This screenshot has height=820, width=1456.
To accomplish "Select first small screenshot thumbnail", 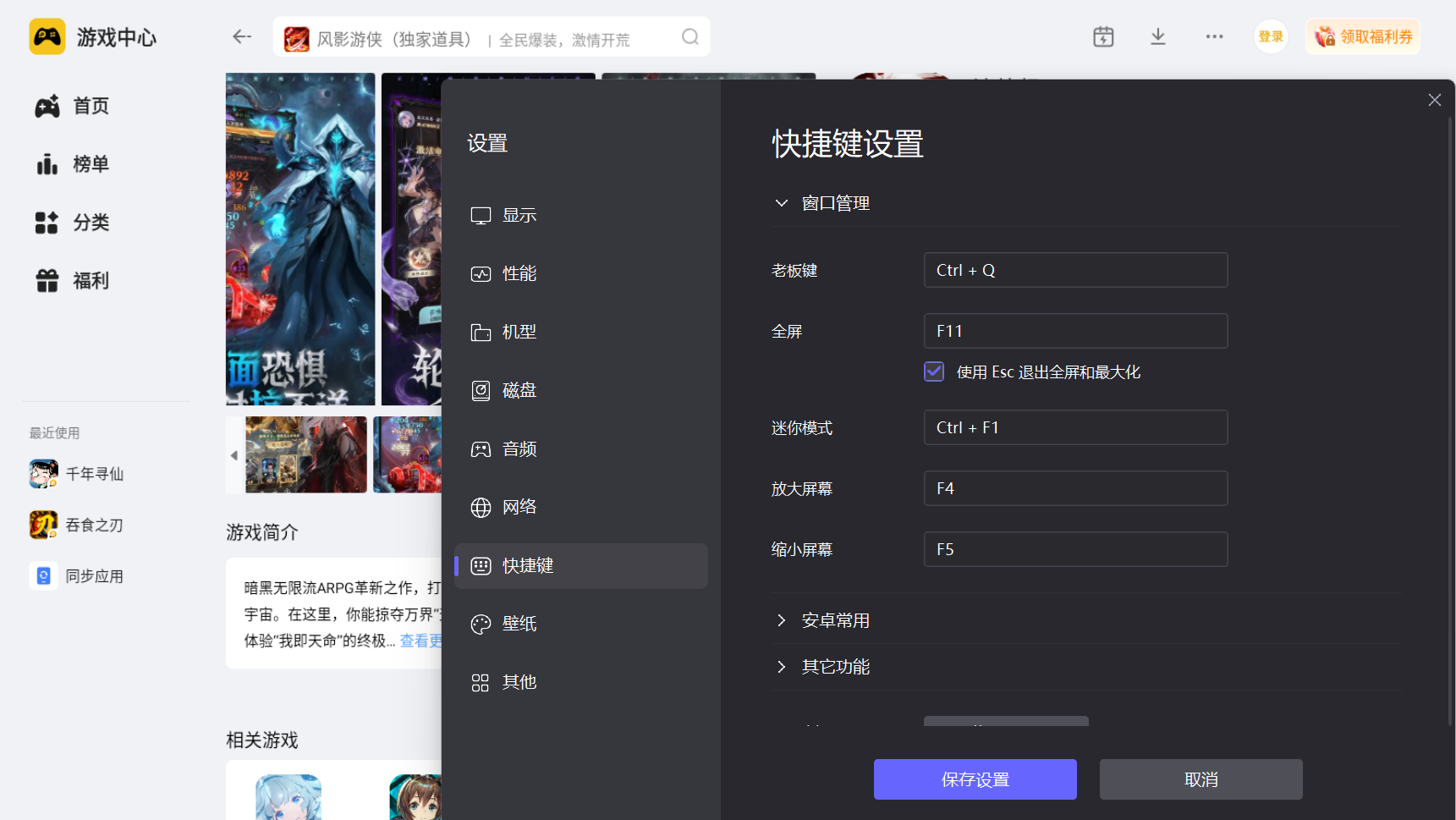I will pos(306,454).
